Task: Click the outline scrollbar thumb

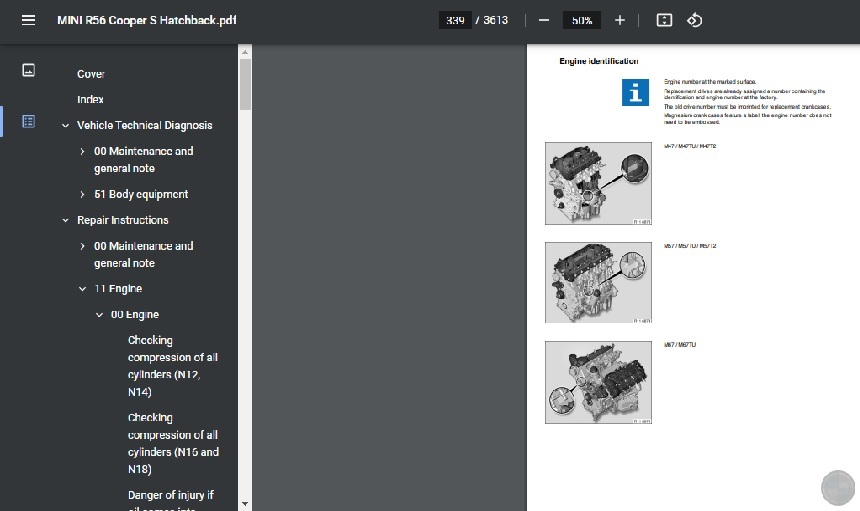Action: click(245, 84)
